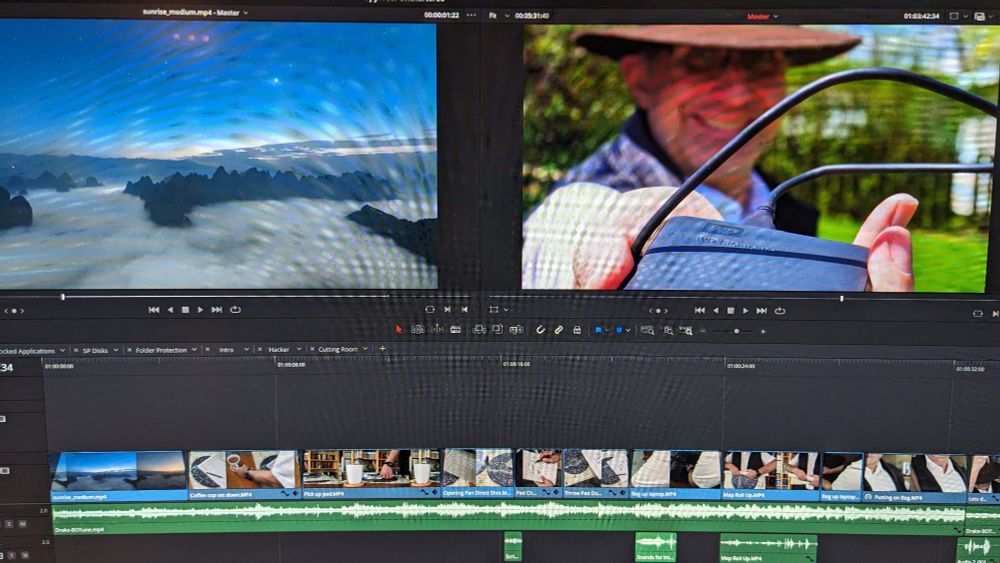Screen dimensions: 1000x563
Task: Go to last frame in timeline viewer
Action: 761,311
